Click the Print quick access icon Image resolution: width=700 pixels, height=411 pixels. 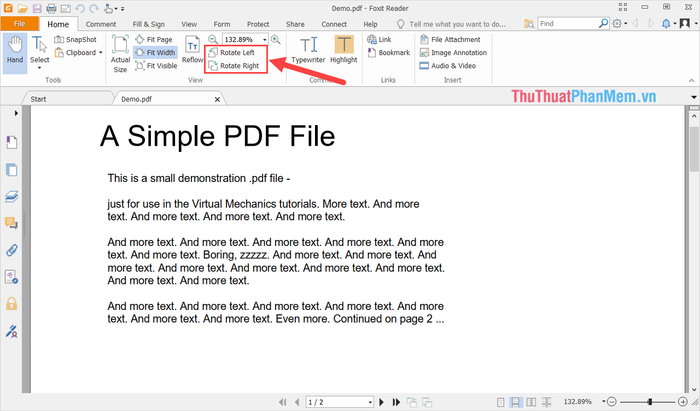[x=51, y=8]
